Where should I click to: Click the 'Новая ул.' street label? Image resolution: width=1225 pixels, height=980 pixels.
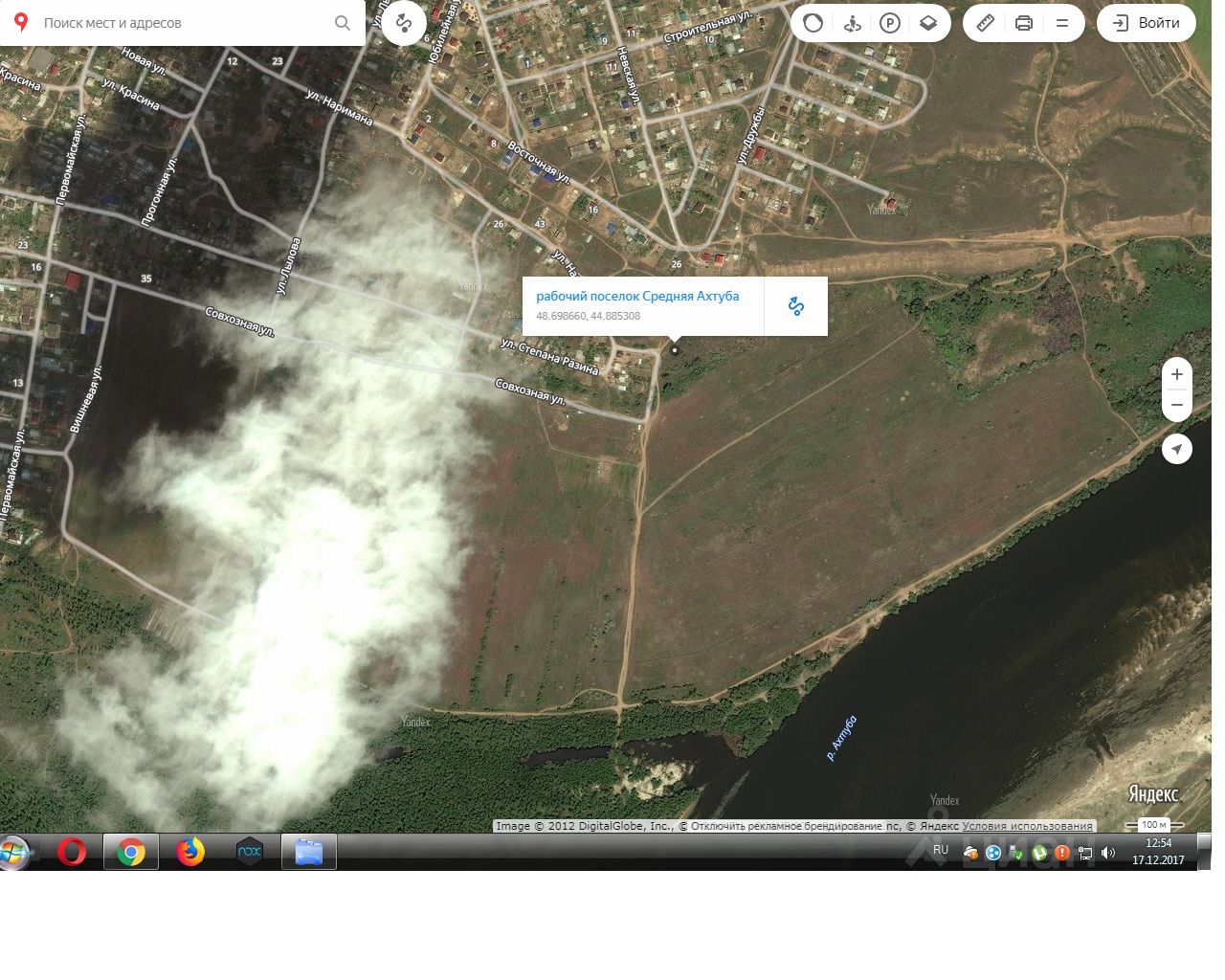(x=144, y=62)
